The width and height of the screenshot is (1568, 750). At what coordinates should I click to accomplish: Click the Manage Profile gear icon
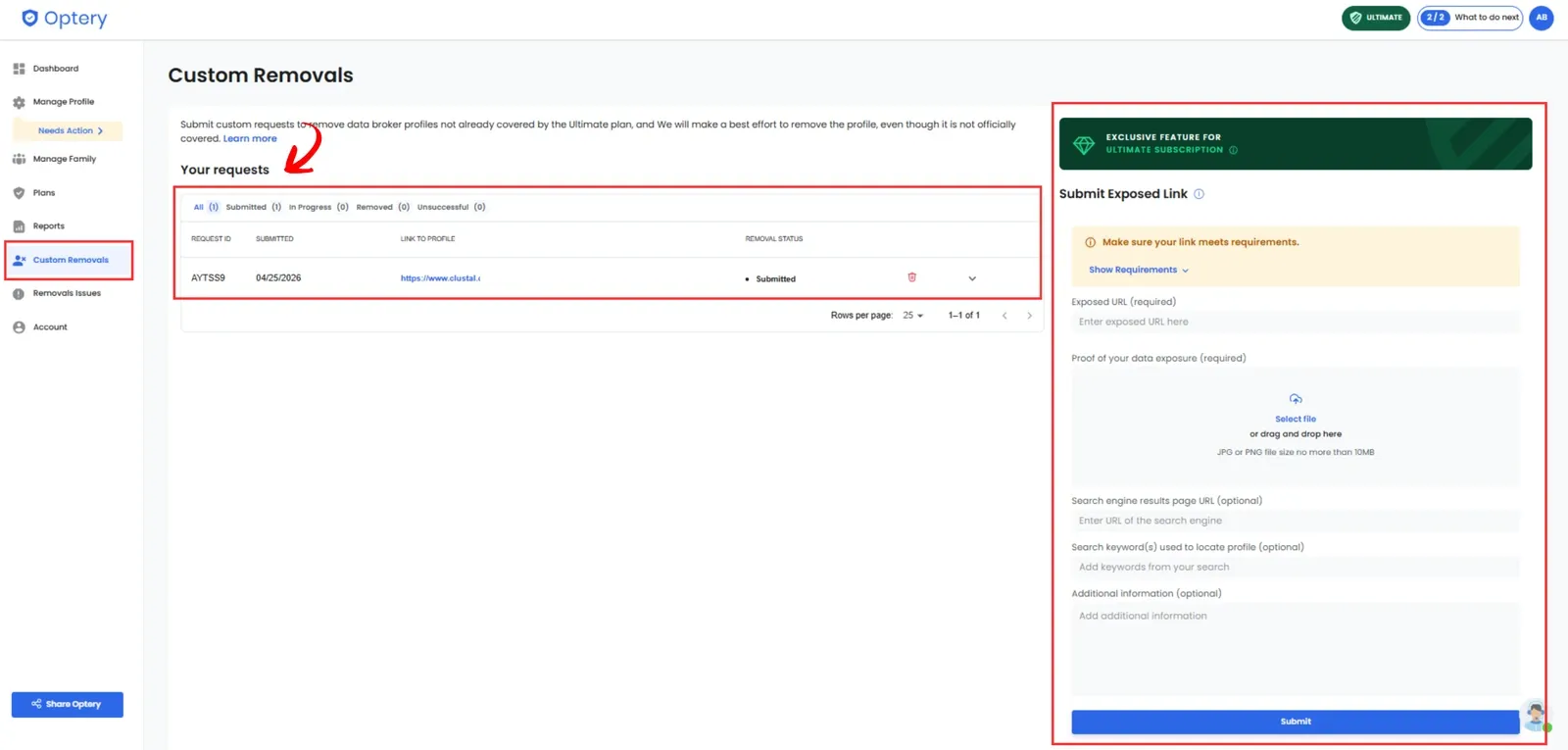coord(19,102)
